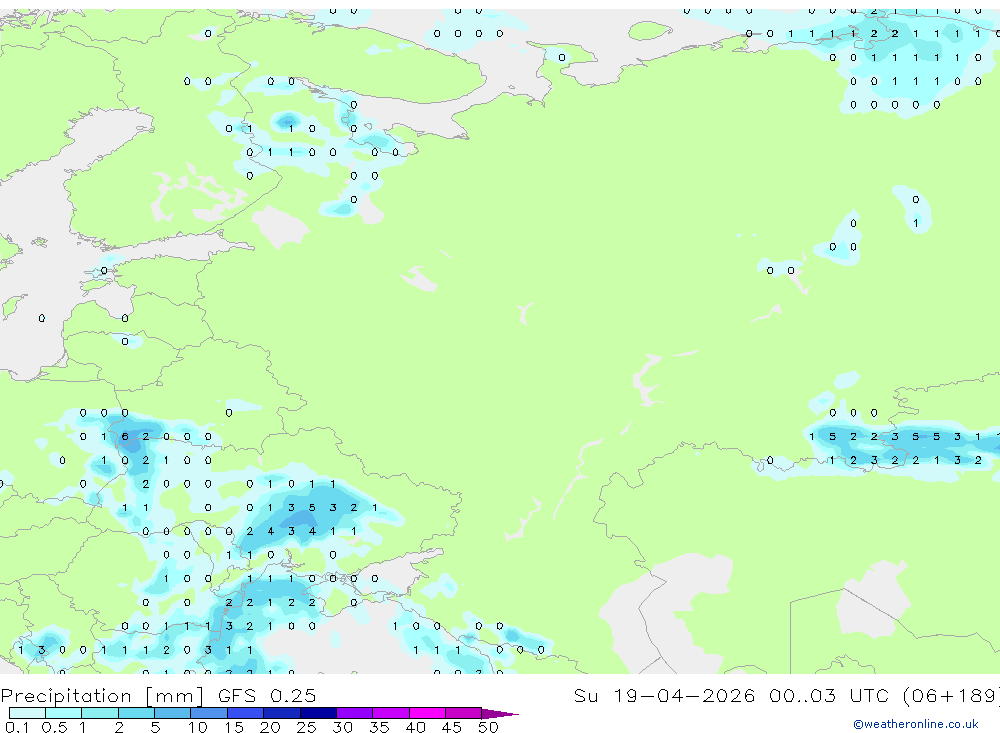This screenshot has height=733, width=1000.
Task: Click the 1–2 mm legend color box
Action: coord(100,713)
